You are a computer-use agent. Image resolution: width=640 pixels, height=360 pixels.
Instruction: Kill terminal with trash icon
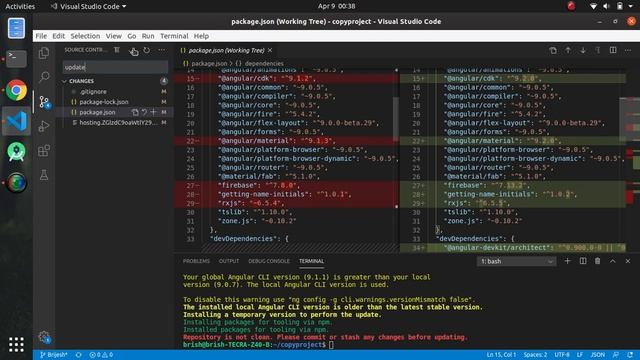(x=598, y=261)
